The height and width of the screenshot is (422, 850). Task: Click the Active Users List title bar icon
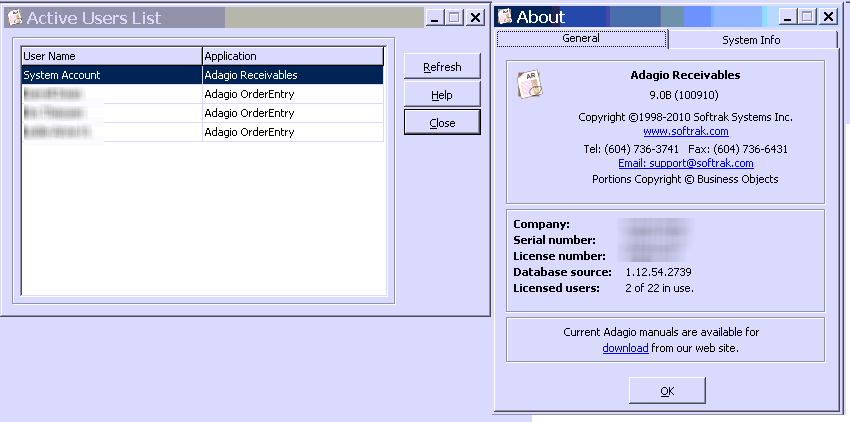[x=14, y=17]
